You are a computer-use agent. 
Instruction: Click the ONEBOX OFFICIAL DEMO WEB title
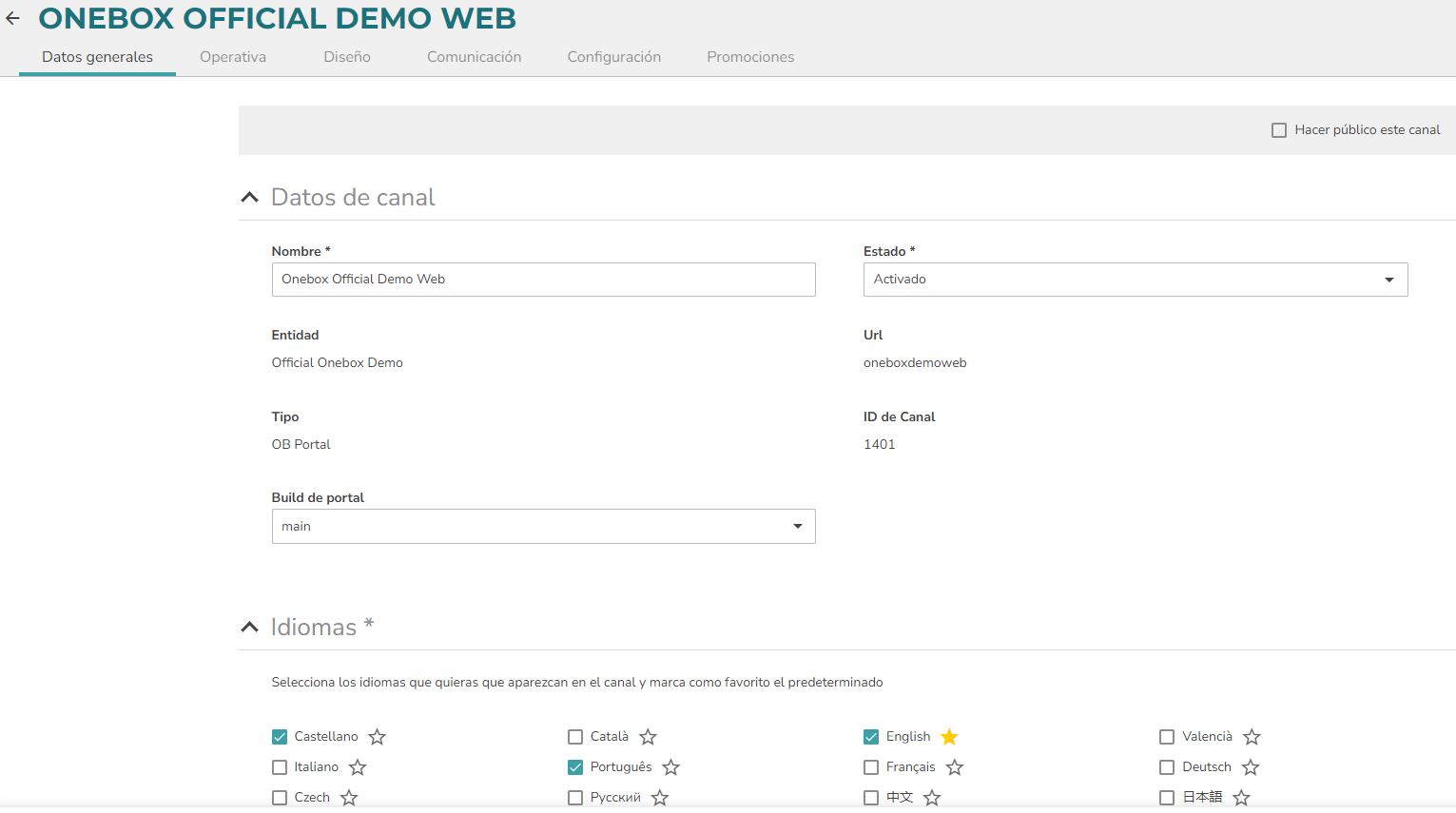coord(277,18)
